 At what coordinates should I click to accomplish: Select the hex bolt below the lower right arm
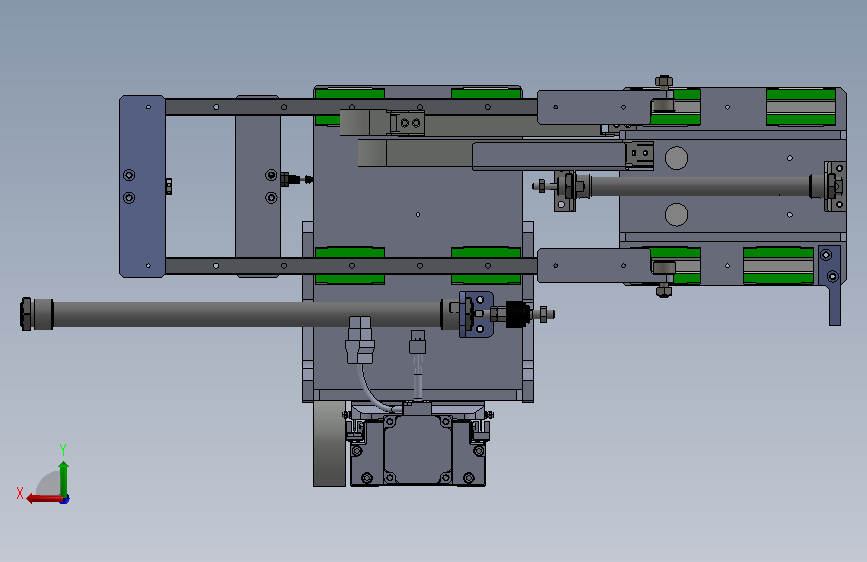point(664,290)
